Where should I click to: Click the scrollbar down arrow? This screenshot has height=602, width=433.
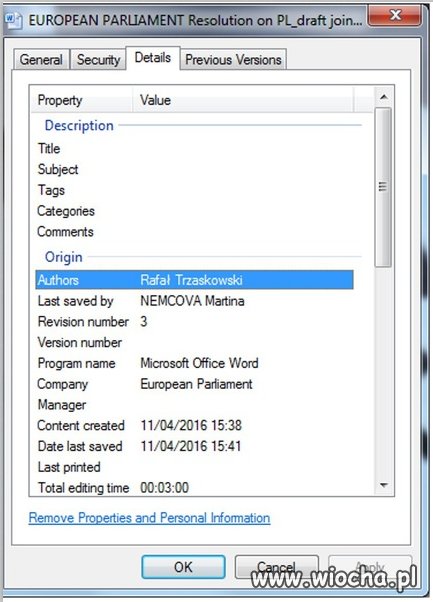383,485
